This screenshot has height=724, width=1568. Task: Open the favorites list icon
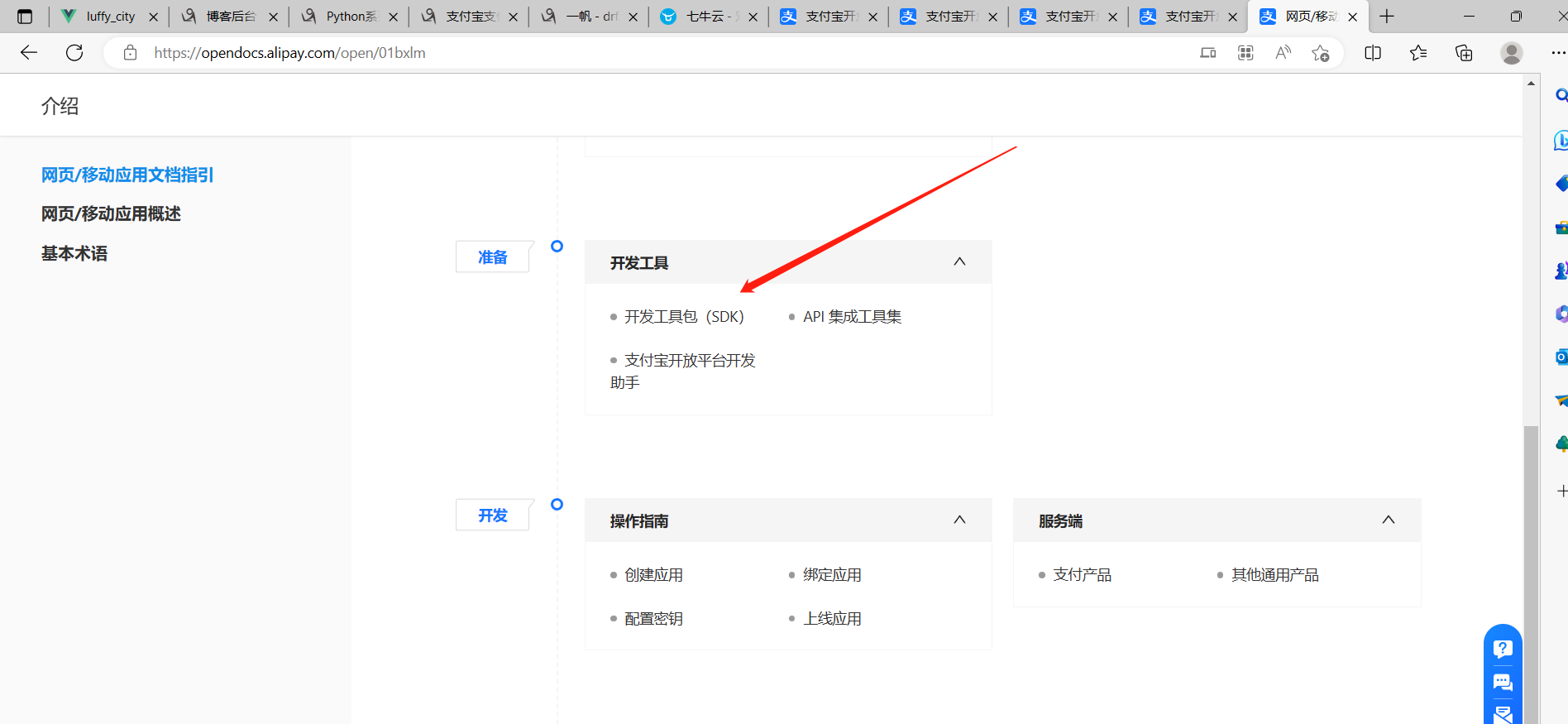point(1418,53)
